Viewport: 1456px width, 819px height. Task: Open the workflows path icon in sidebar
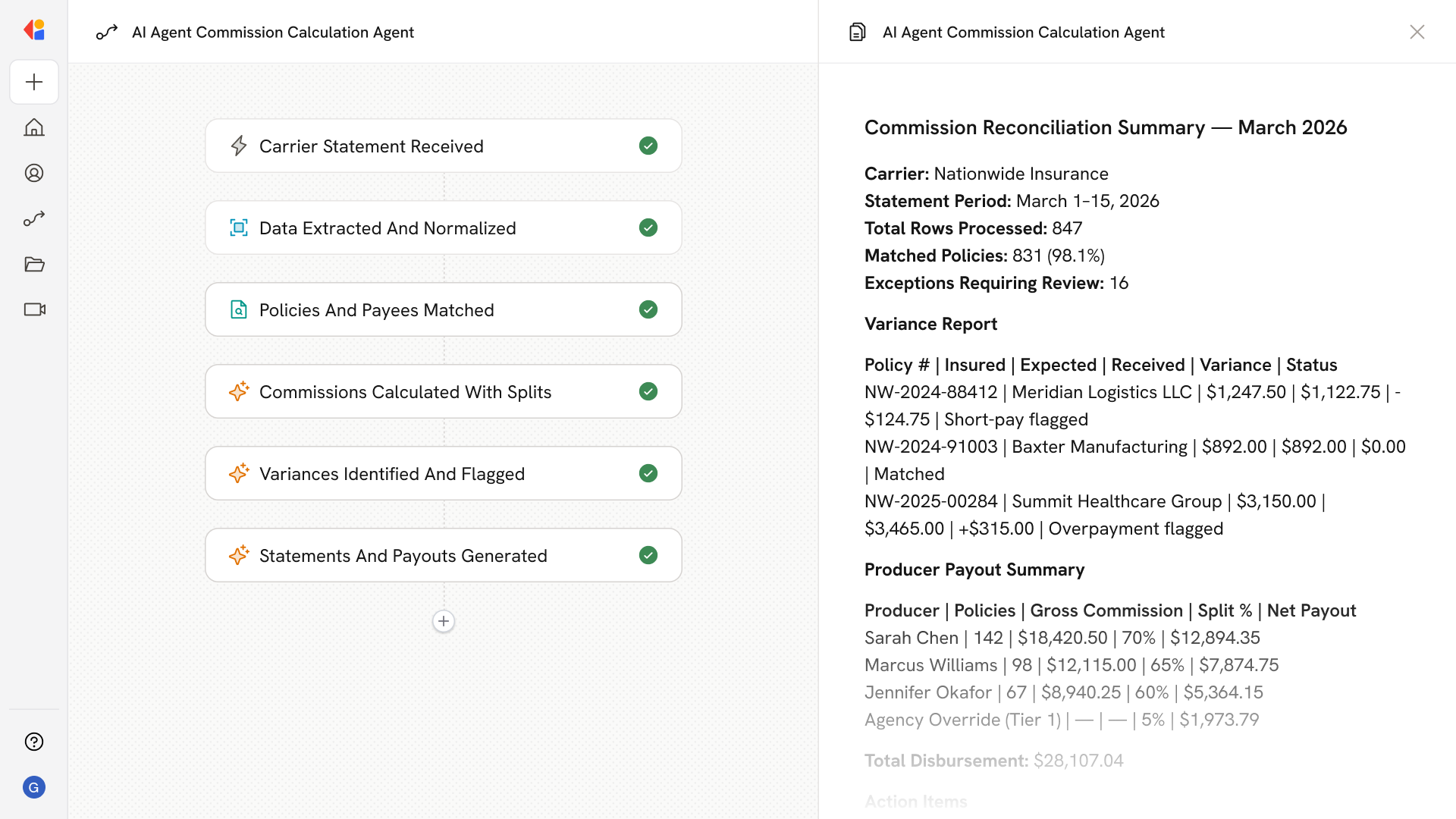point(34,218)
